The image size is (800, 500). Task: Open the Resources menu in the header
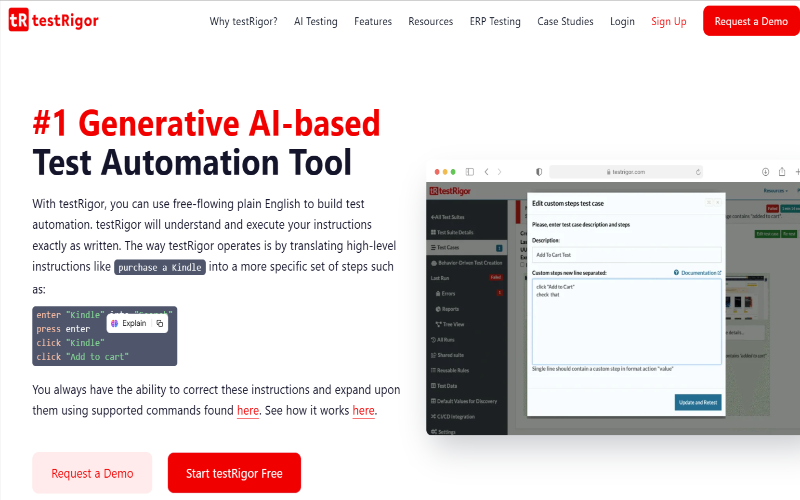(431, 21)
